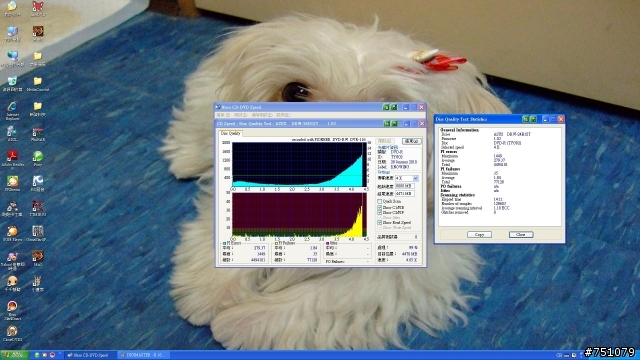Toggle the Show C1/PIE checkbox

(x=380, y=208)
